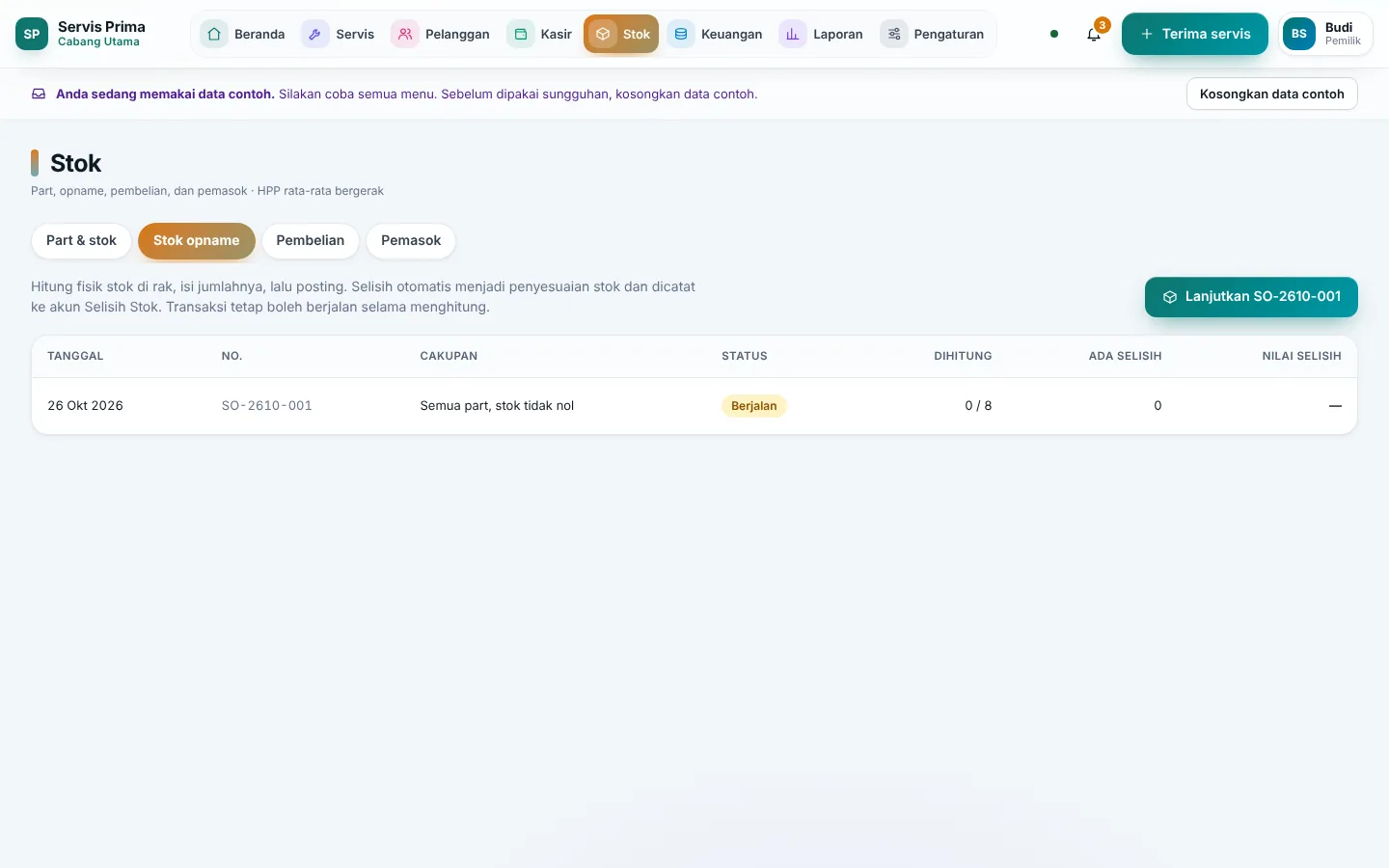The image size is (1389, 868).
Task: Open Keuangan database icon
Action: [681, 34]
